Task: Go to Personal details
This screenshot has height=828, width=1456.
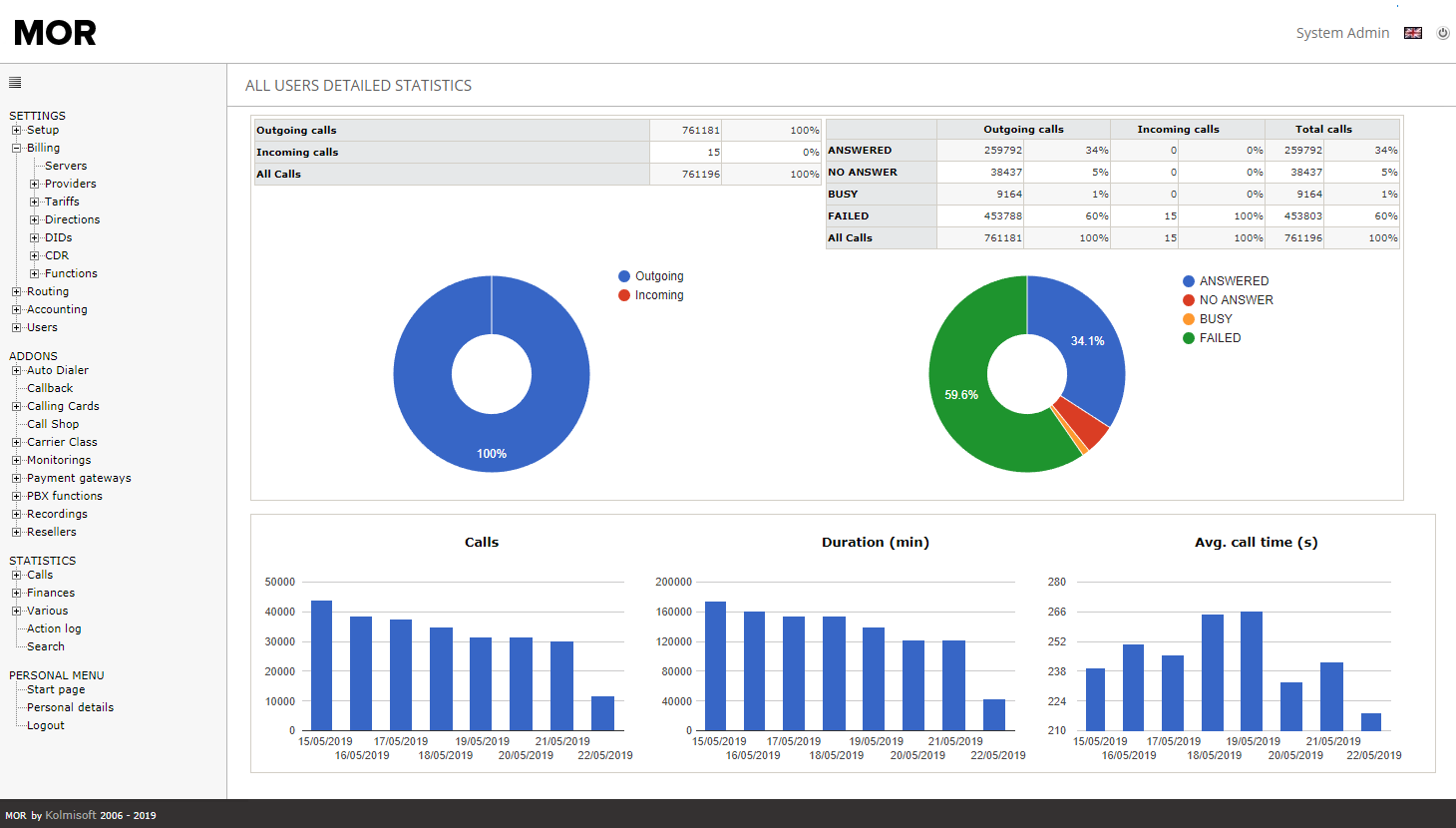Action: tap(70, 707)
